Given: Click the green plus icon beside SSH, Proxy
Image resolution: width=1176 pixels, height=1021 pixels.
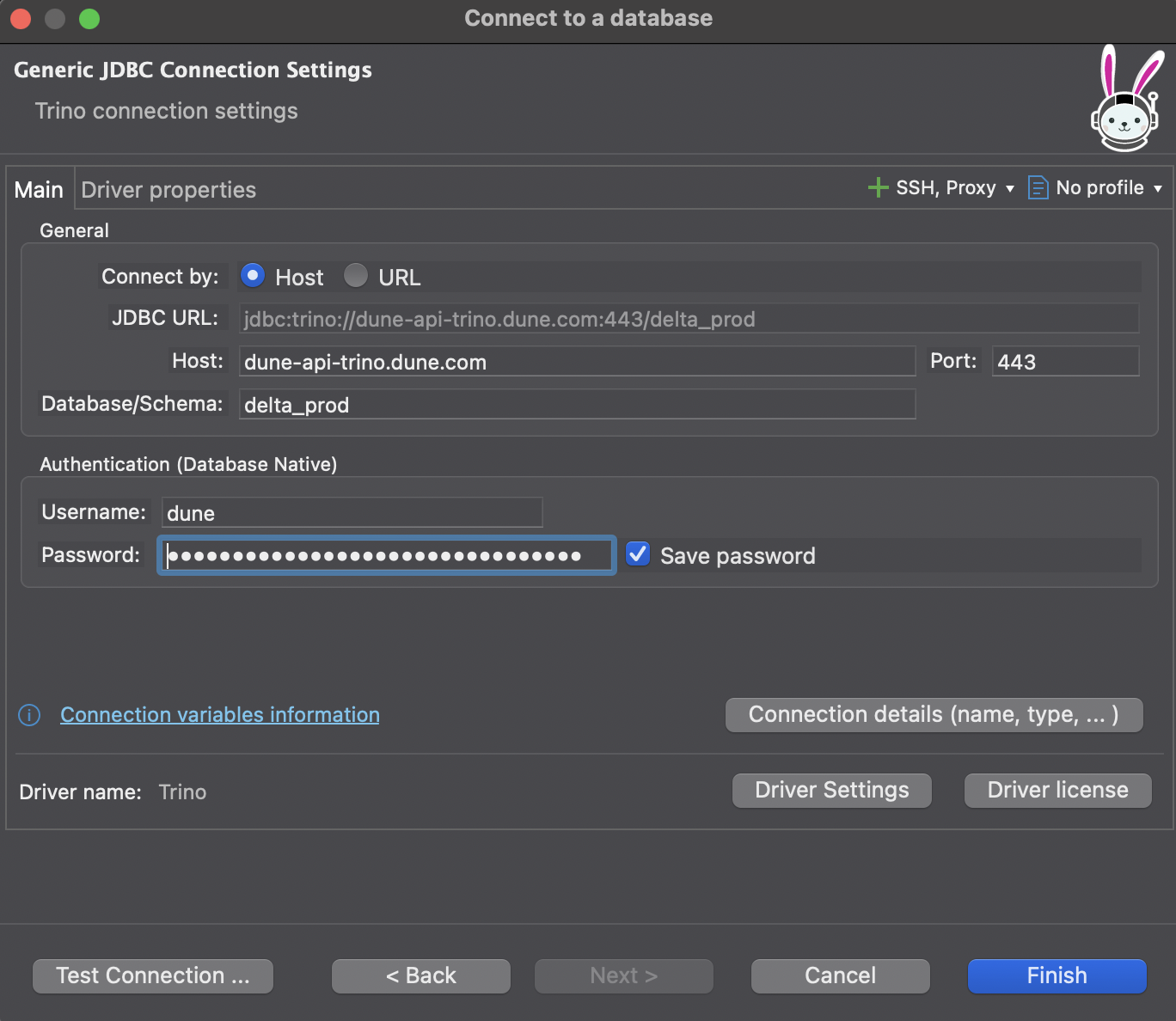Looking at the screenshot, I should pos(878,187).
